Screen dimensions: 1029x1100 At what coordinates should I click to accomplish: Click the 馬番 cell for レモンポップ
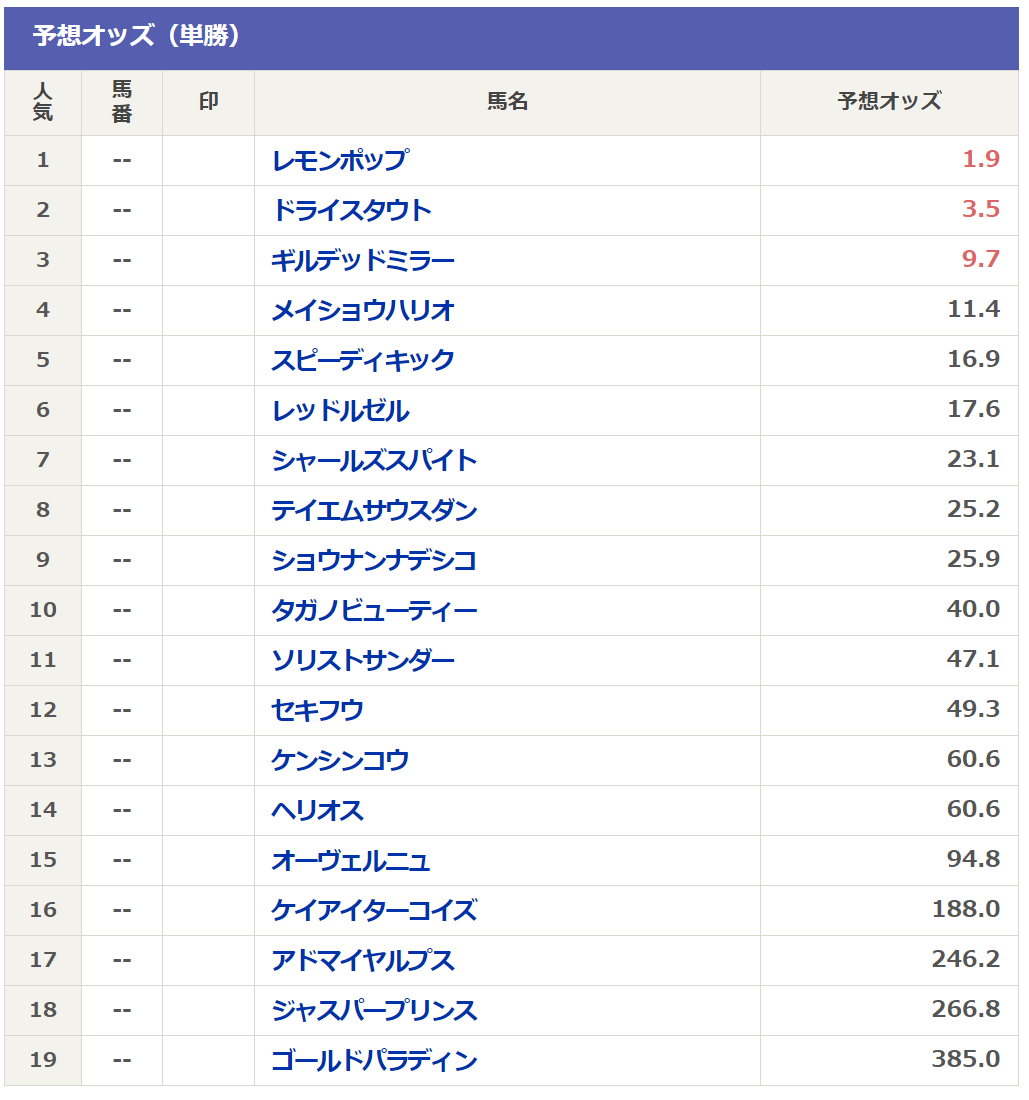pyautogui.click(x=122, y=161)
